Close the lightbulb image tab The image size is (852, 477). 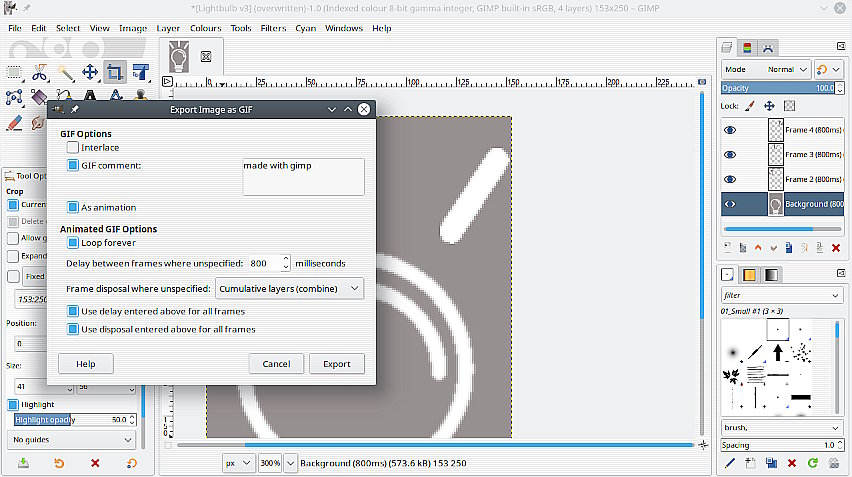[206, 57]
